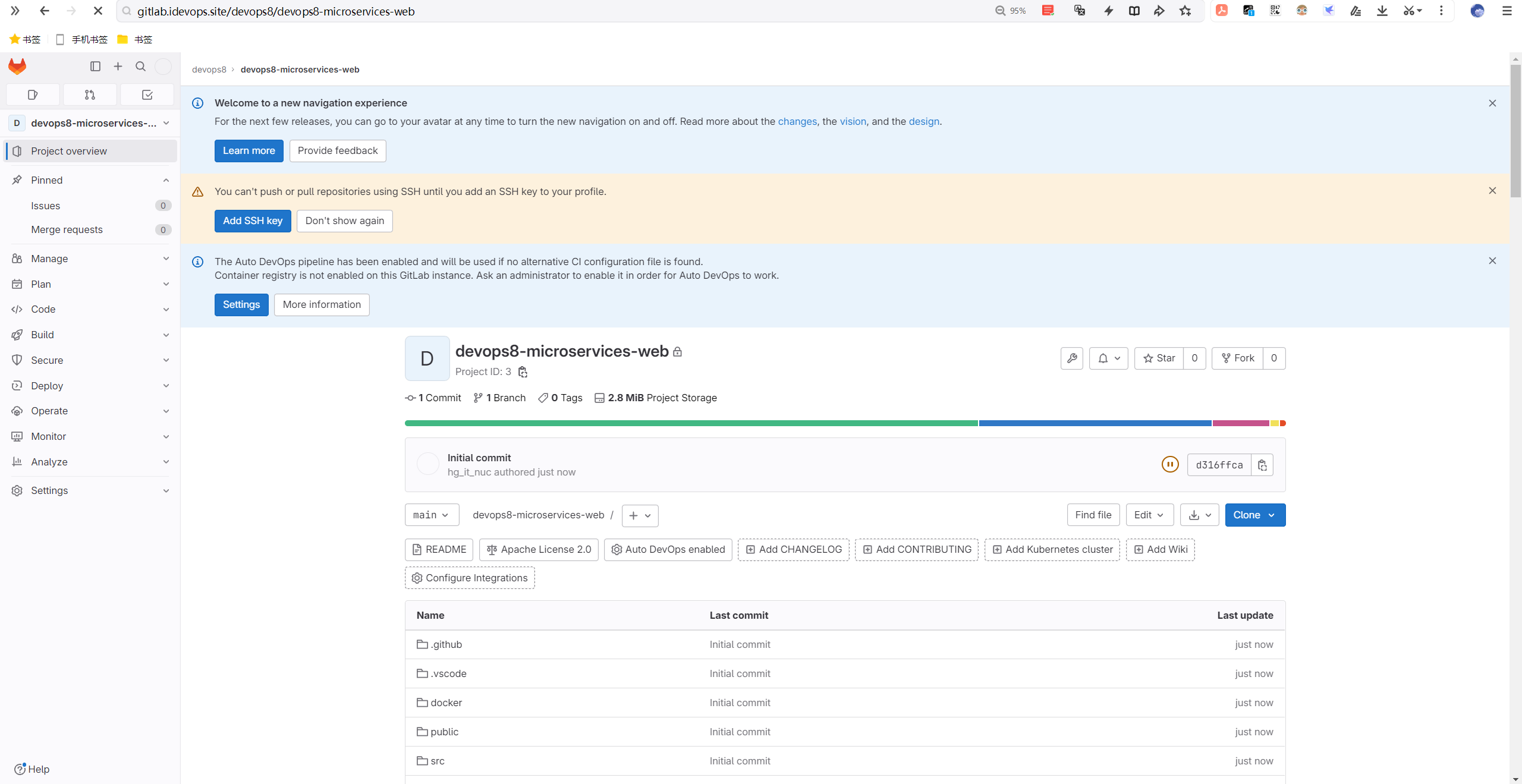Click the GitLab fox logo
Viewport: 1522px width, 784px height.
point(17,66)
